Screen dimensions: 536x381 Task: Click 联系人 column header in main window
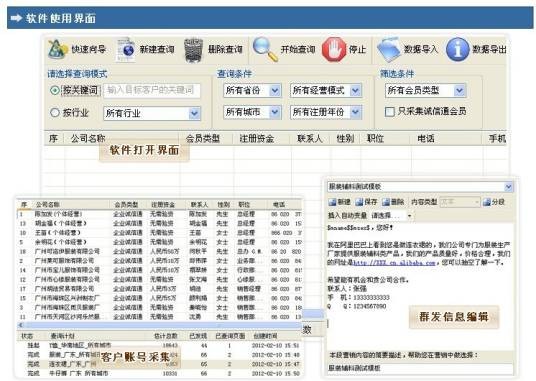309,138
